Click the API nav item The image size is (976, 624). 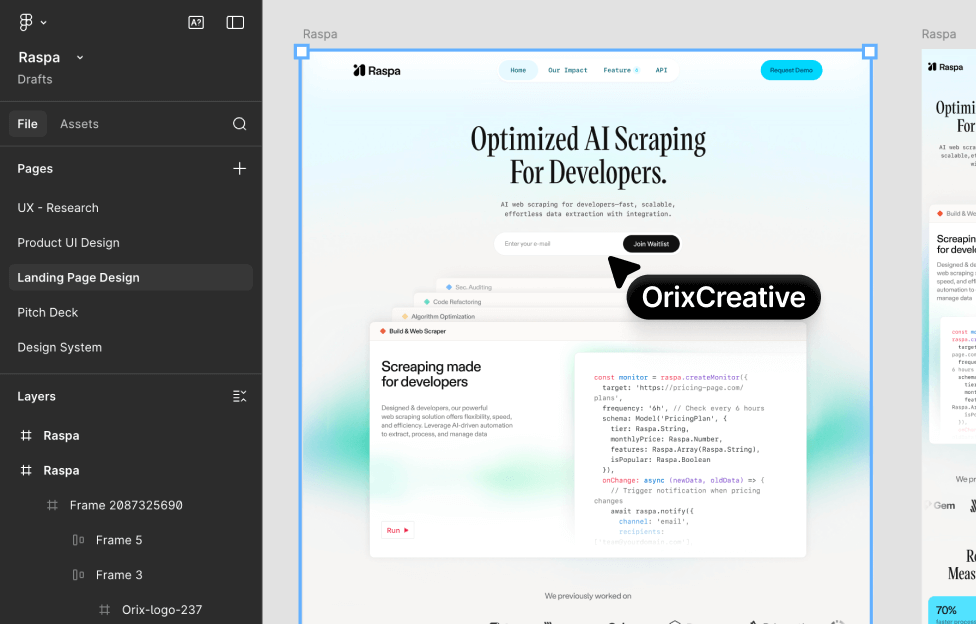(x=661, y=70)
